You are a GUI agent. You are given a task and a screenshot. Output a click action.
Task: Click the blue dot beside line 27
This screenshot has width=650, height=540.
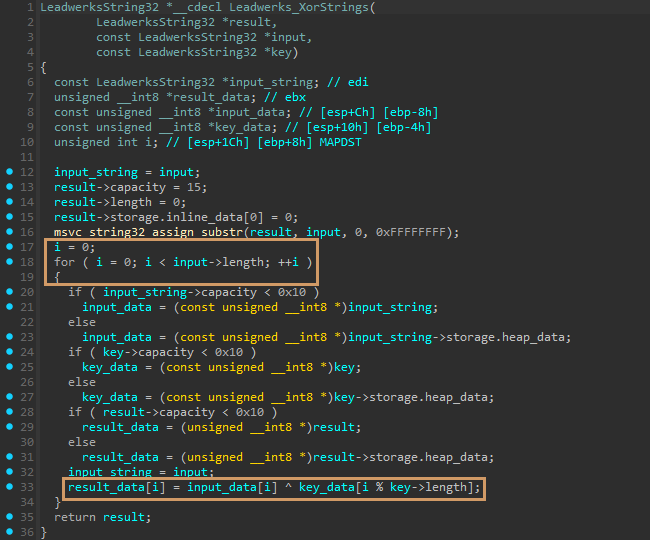[x=10, y=396]
